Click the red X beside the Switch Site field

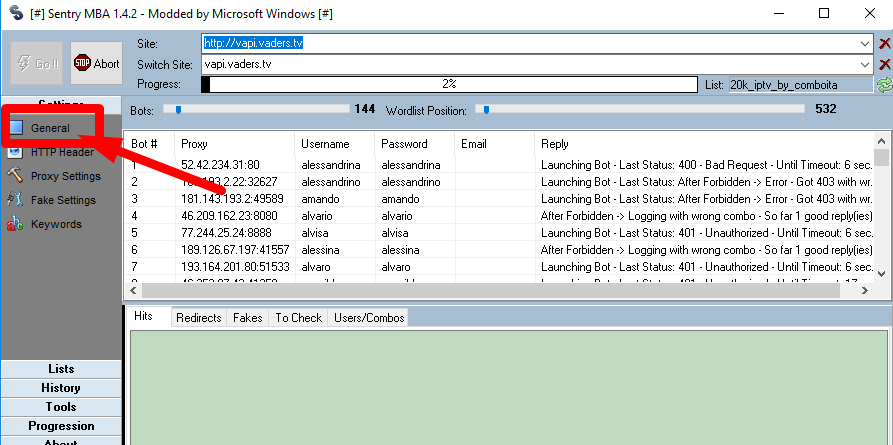click(884, 64)
